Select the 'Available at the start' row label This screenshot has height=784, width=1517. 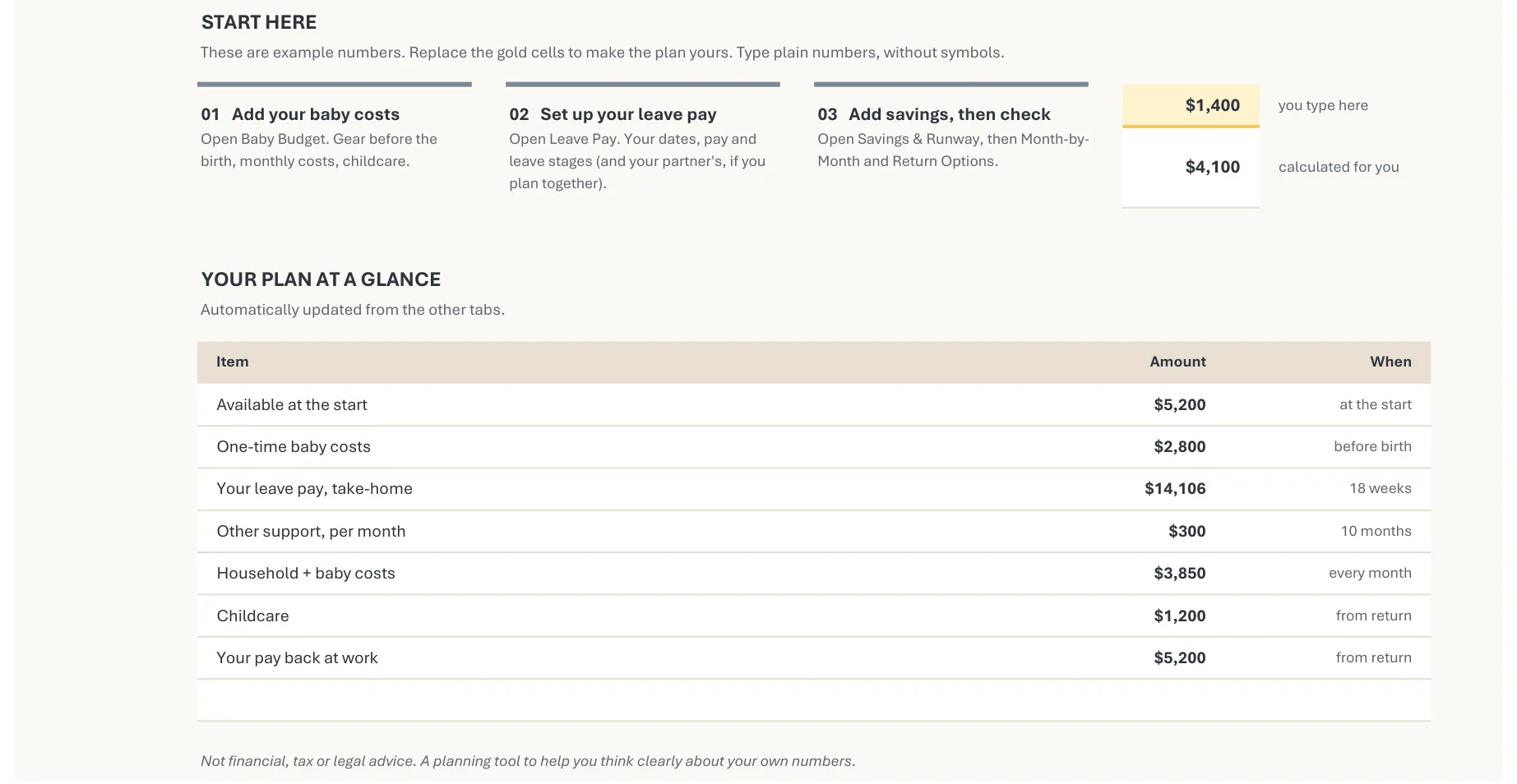(x=292, y=404)
